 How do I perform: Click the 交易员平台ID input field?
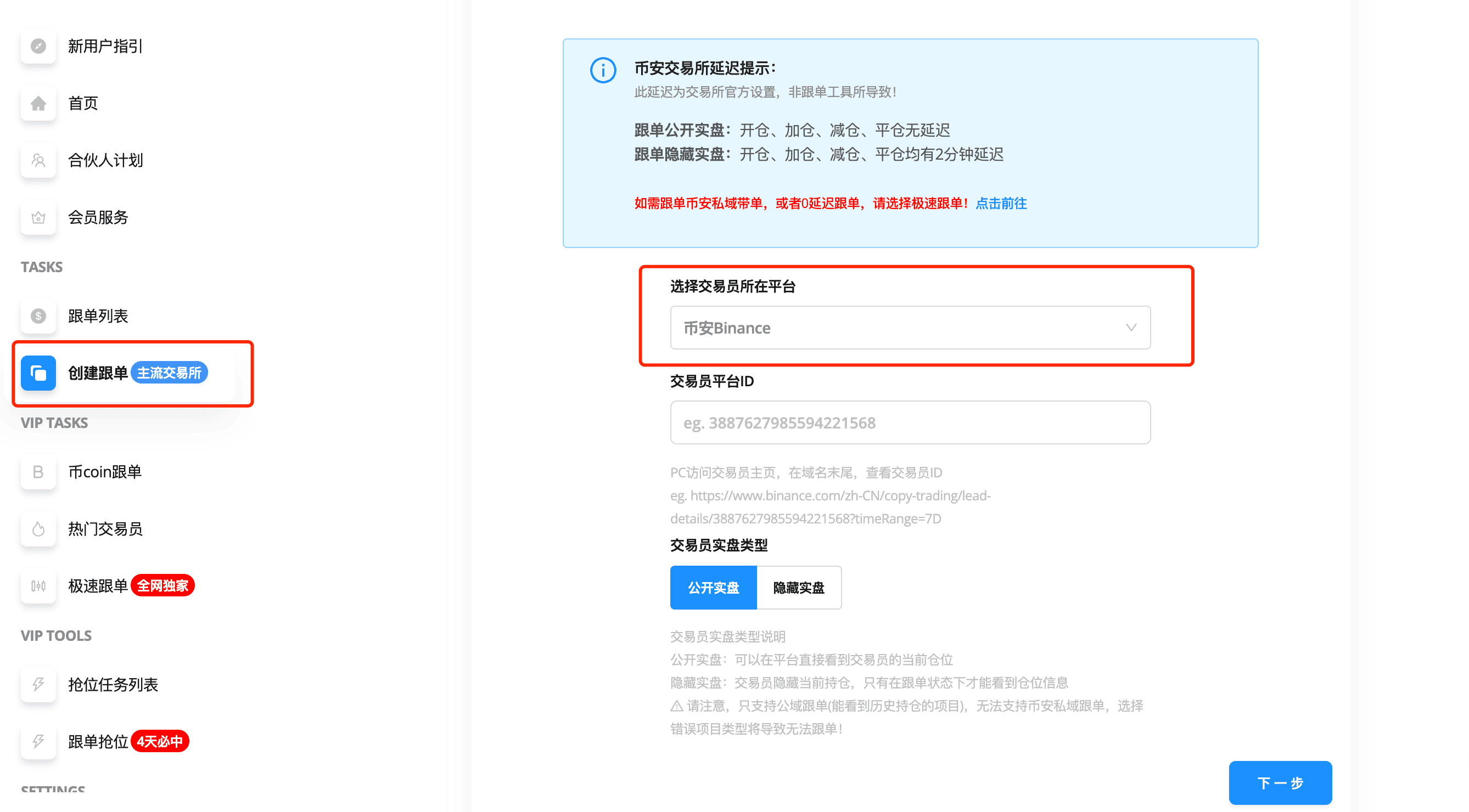coord(910,423)
